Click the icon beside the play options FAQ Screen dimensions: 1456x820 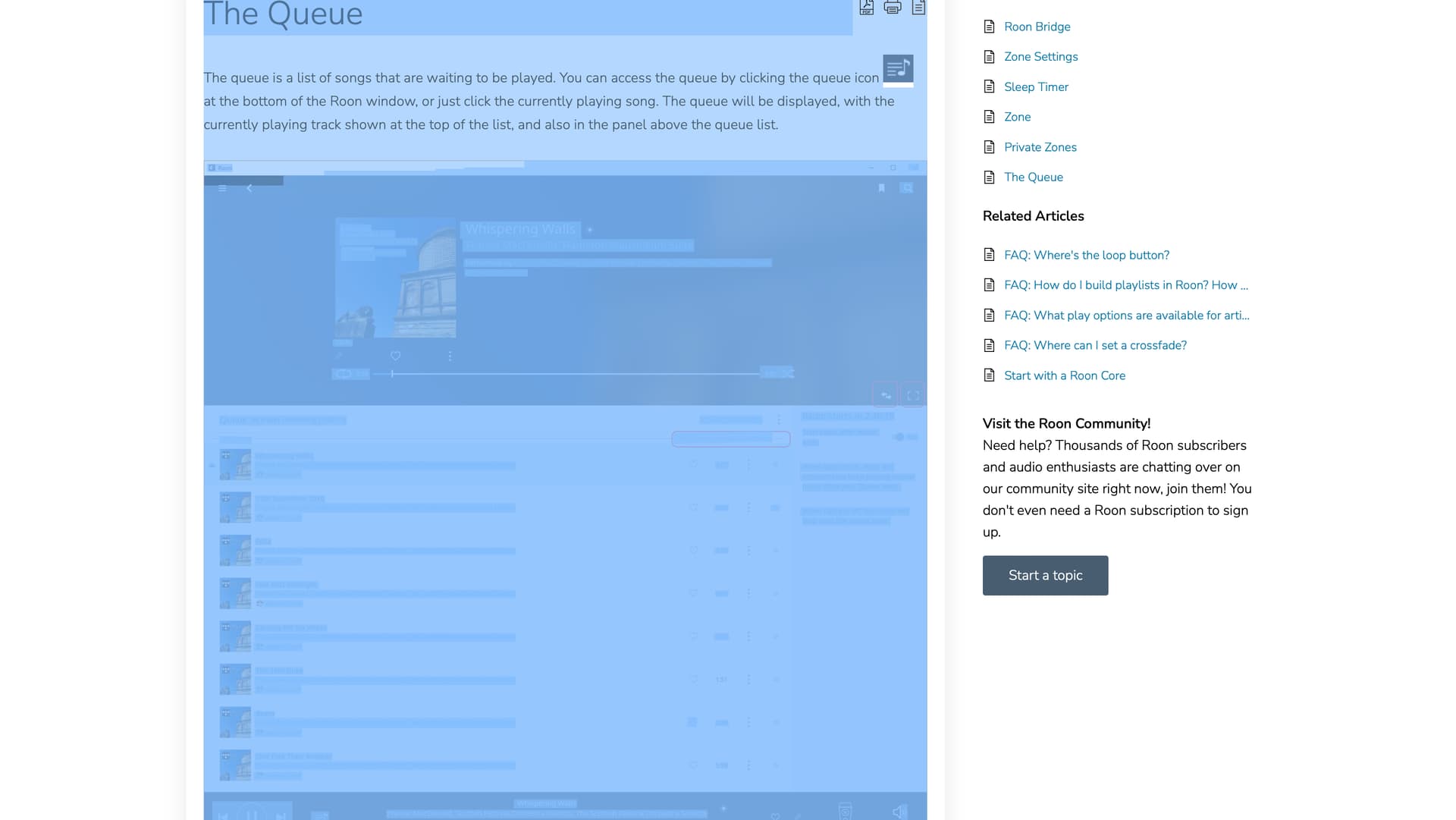coord(989,315)
